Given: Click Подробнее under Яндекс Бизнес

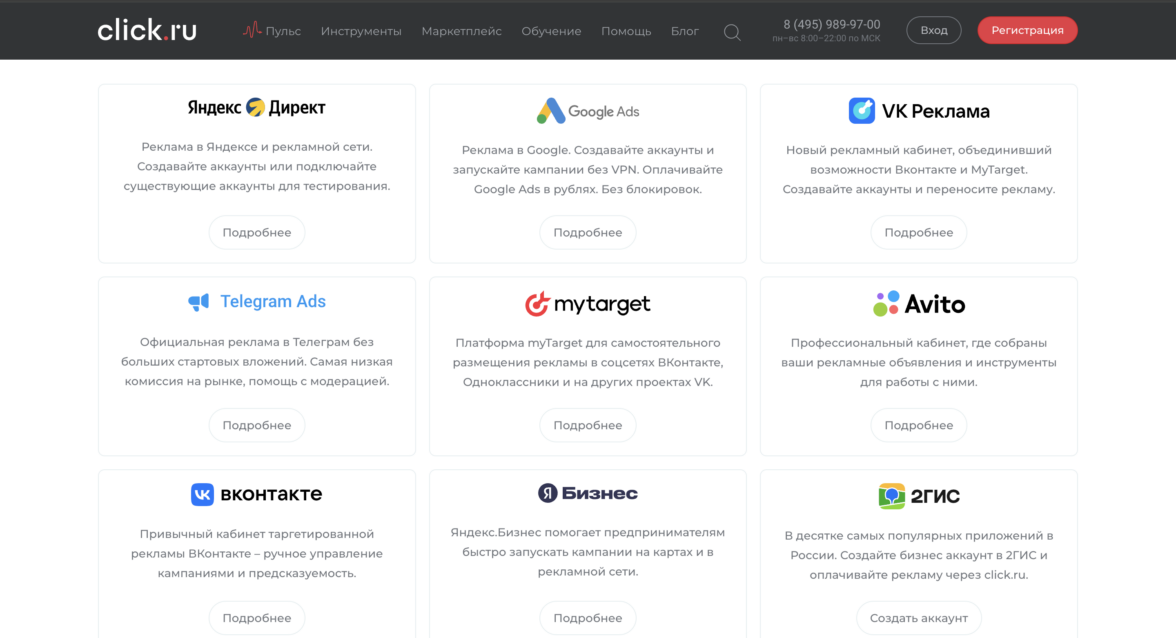Looking at the screenshot, I should pyautogui.click(x=588, y=618).
